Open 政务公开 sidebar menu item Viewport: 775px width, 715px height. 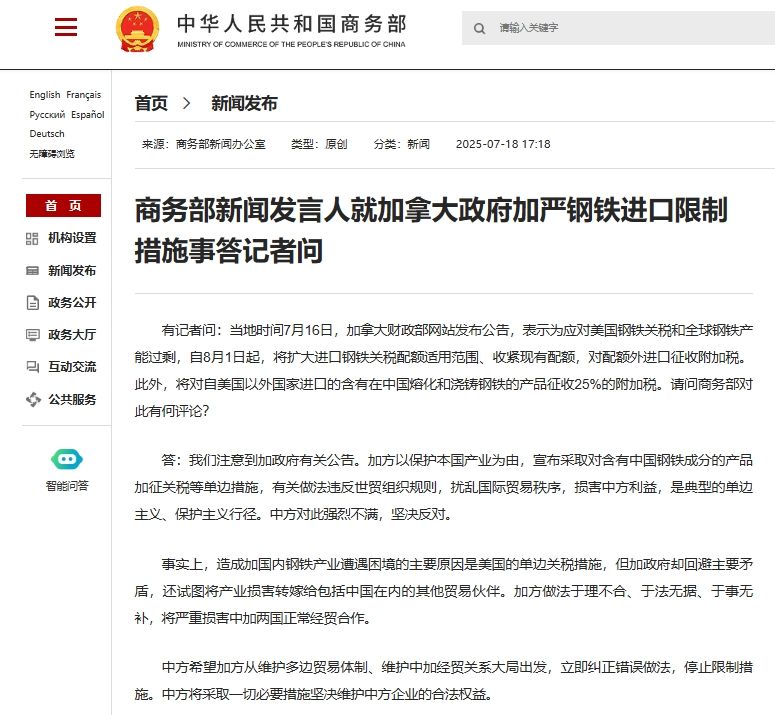pos(72,302)
